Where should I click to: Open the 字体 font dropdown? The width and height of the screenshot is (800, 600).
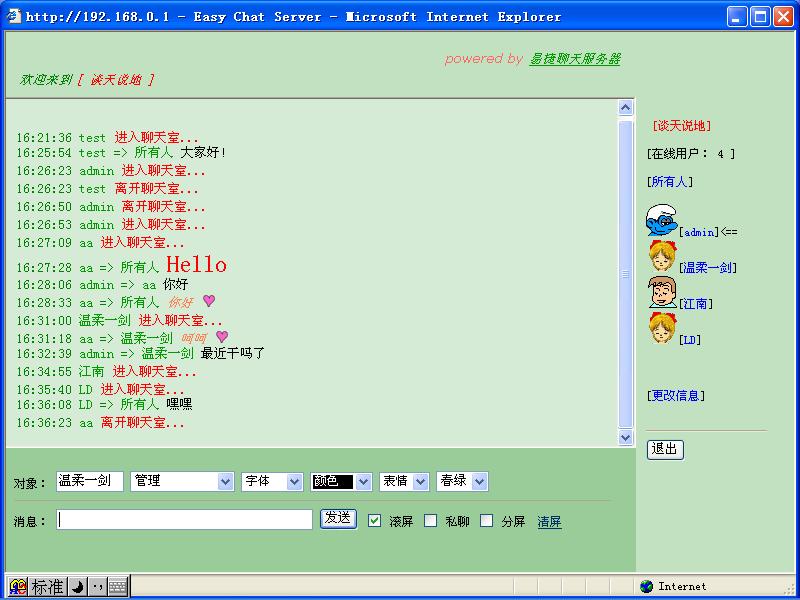point(272,481)
